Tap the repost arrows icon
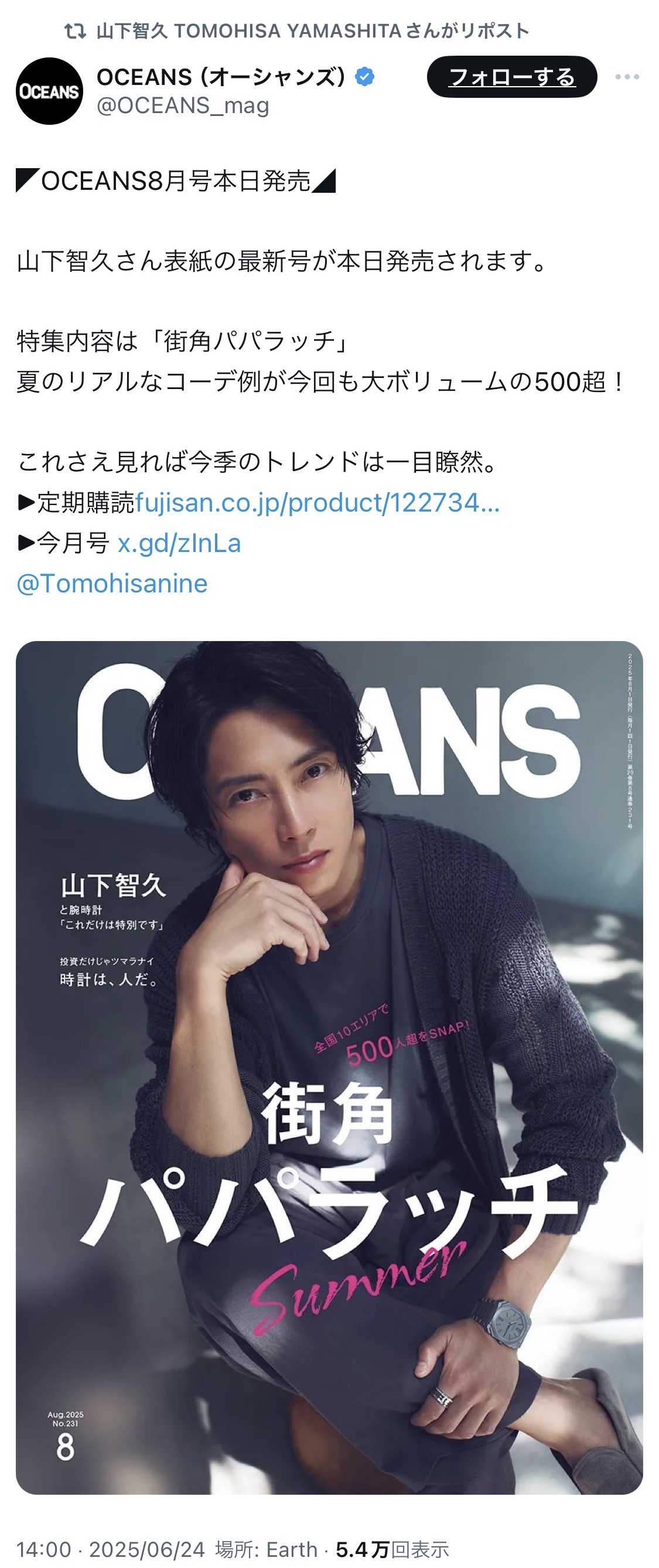659x1568 pixels. click(76, 30)
